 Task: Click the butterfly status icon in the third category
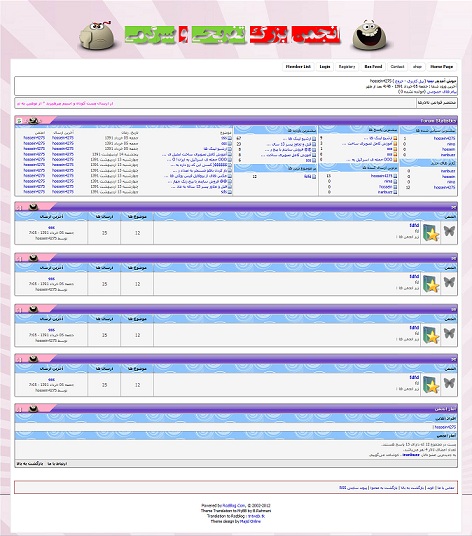pos(449,333)
